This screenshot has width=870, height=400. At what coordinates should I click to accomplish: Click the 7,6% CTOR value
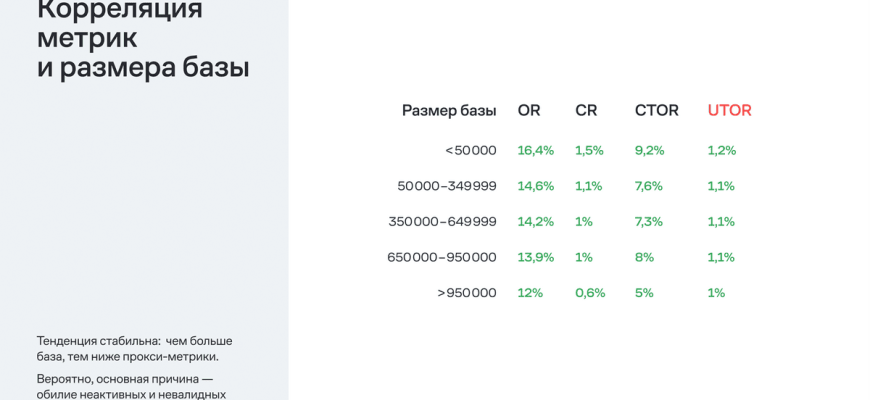649,186
